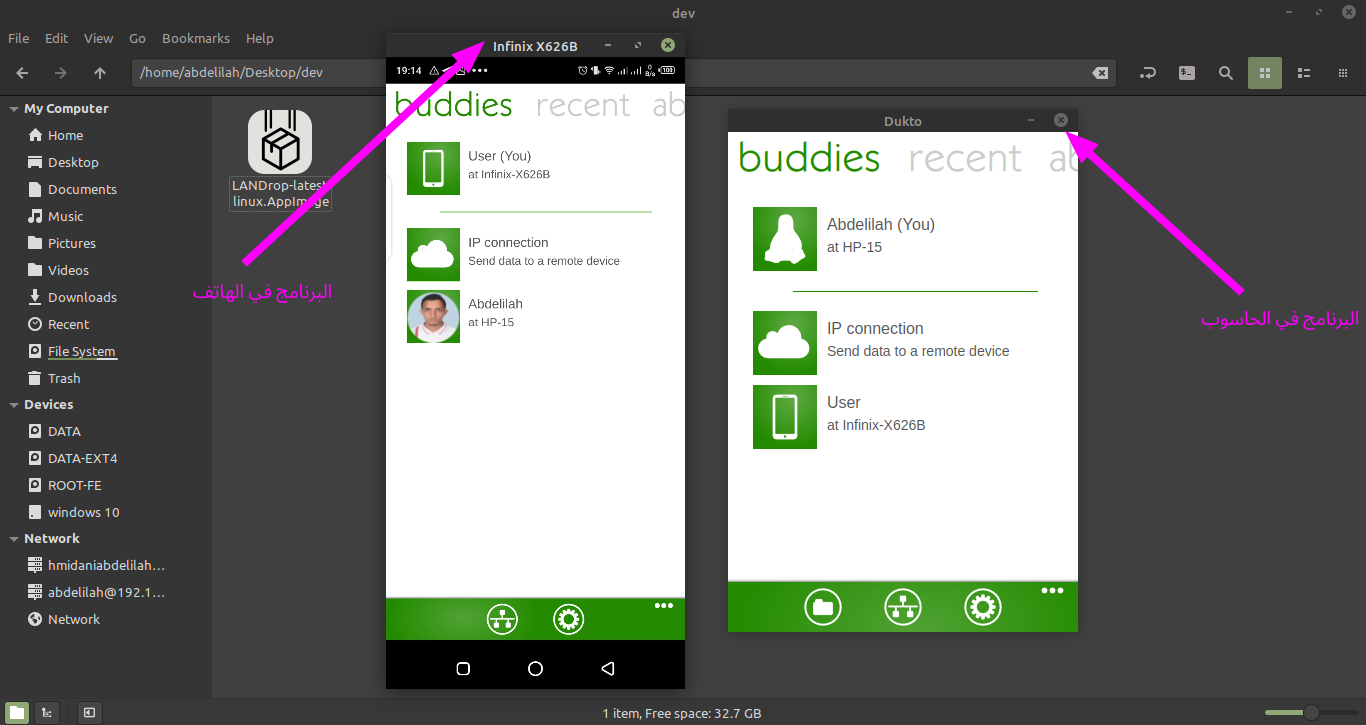Toggle tree view in the bottom status bar
Image resolution: width=1366 pixels, height=725 pixels.
pyautogui.click(x=46, y=712)
